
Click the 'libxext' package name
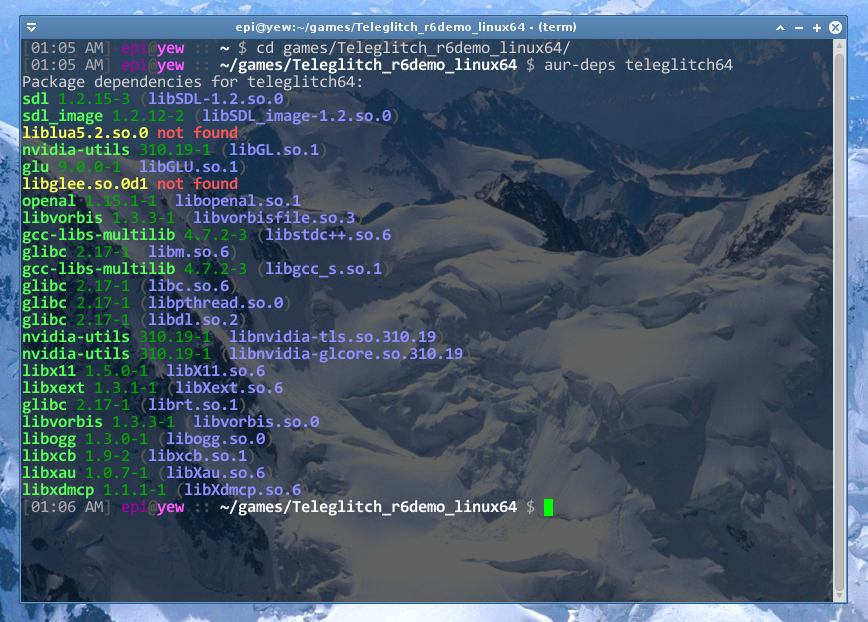[x=54, y=388]
